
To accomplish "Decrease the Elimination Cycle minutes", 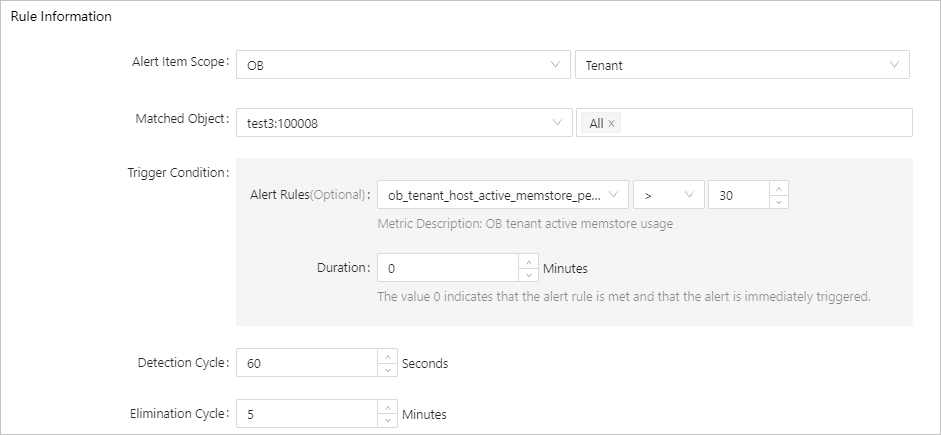I will (388, 421).
